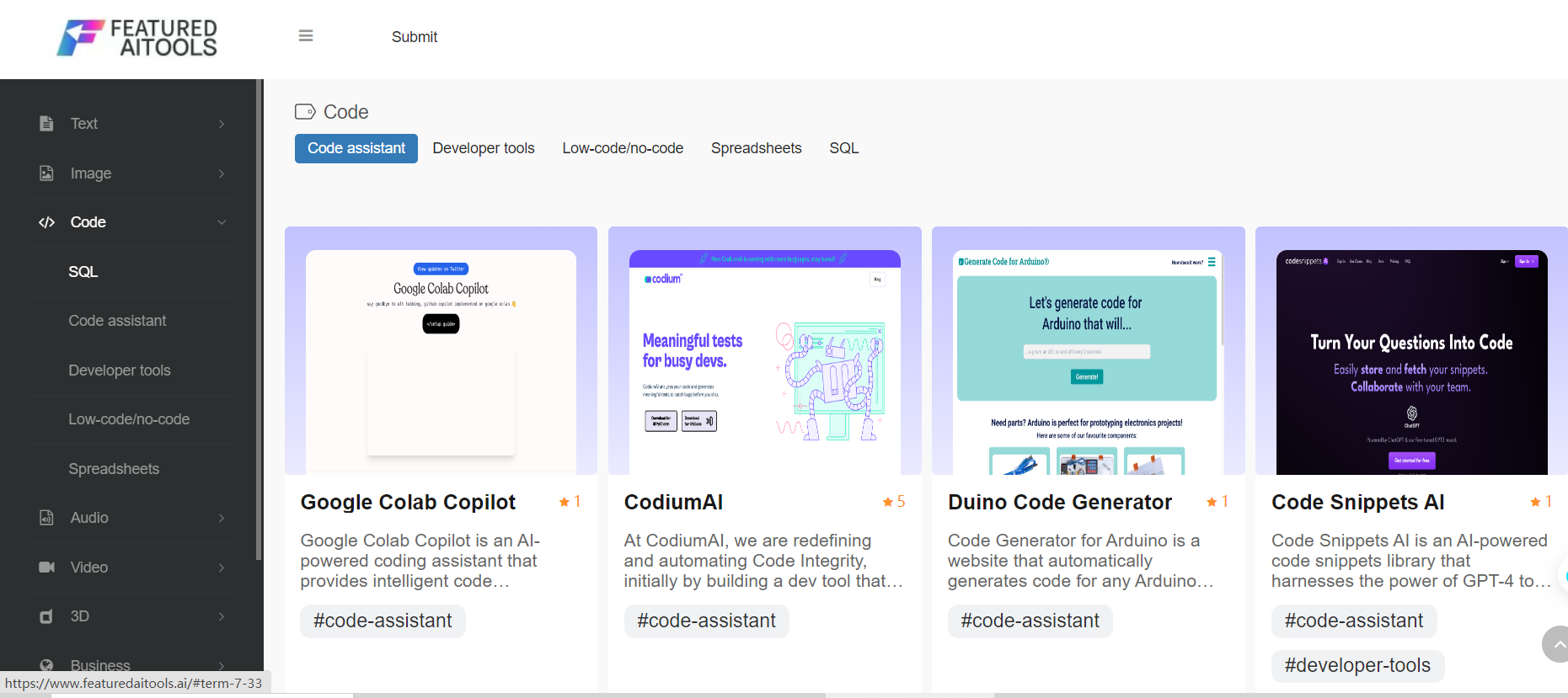Expand the Video category chevron
This screenshot has width=1568, height=698.
(x=222, y=567)
